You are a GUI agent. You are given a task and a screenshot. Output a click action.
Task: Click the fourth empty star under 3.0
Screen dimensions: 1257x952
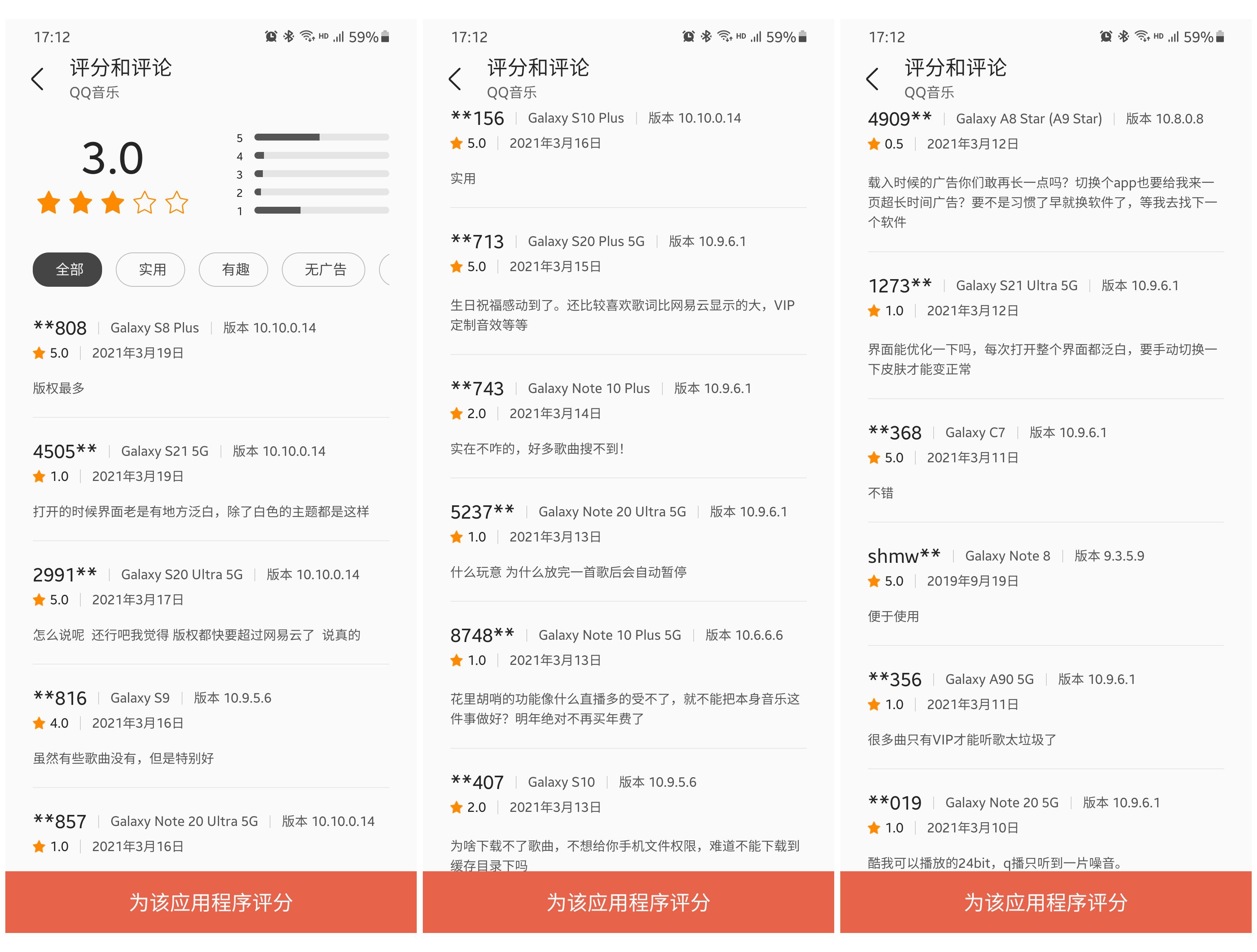tap(145, 202)
